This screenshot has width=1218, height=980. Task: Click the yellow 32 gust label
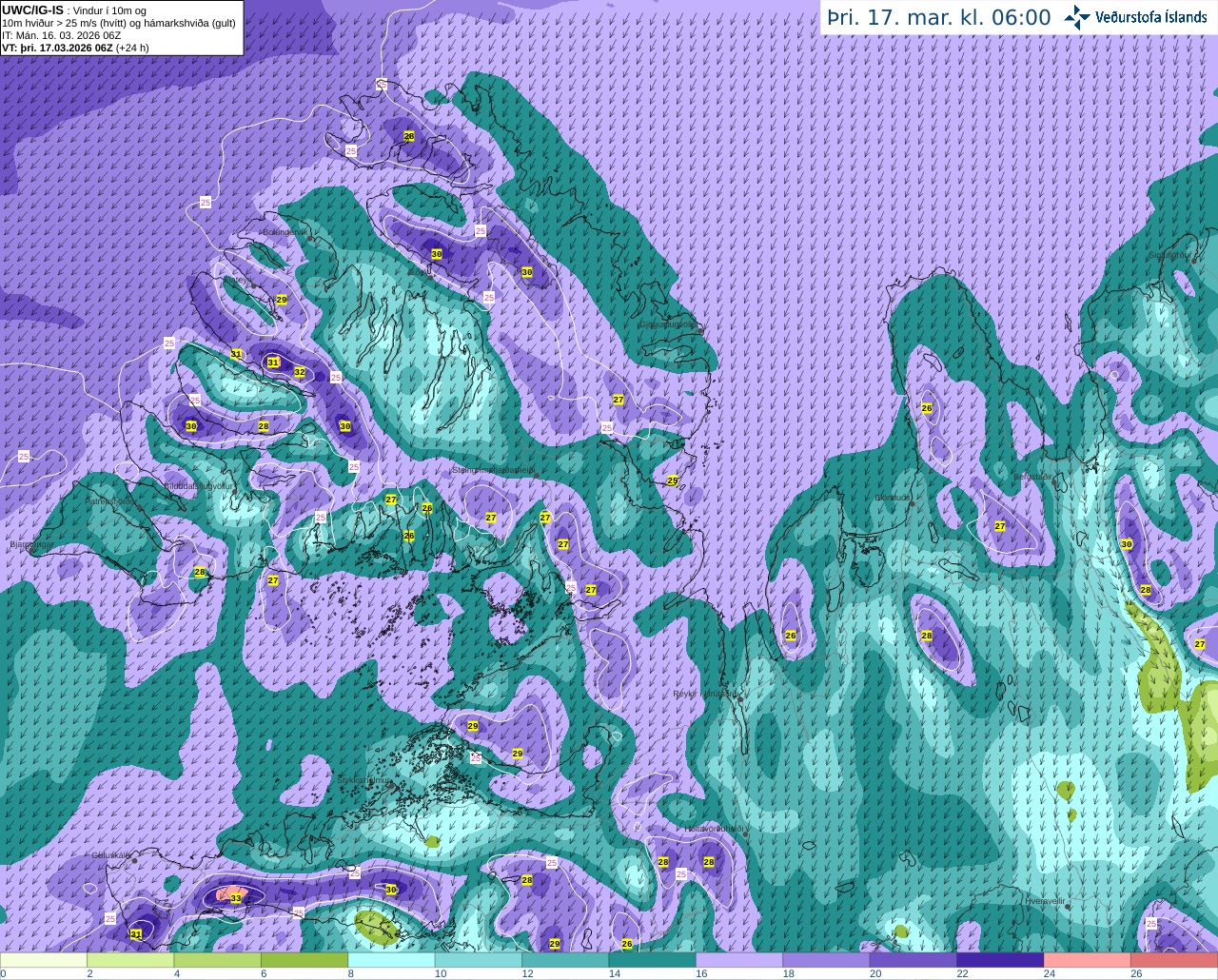pos(300,372)
